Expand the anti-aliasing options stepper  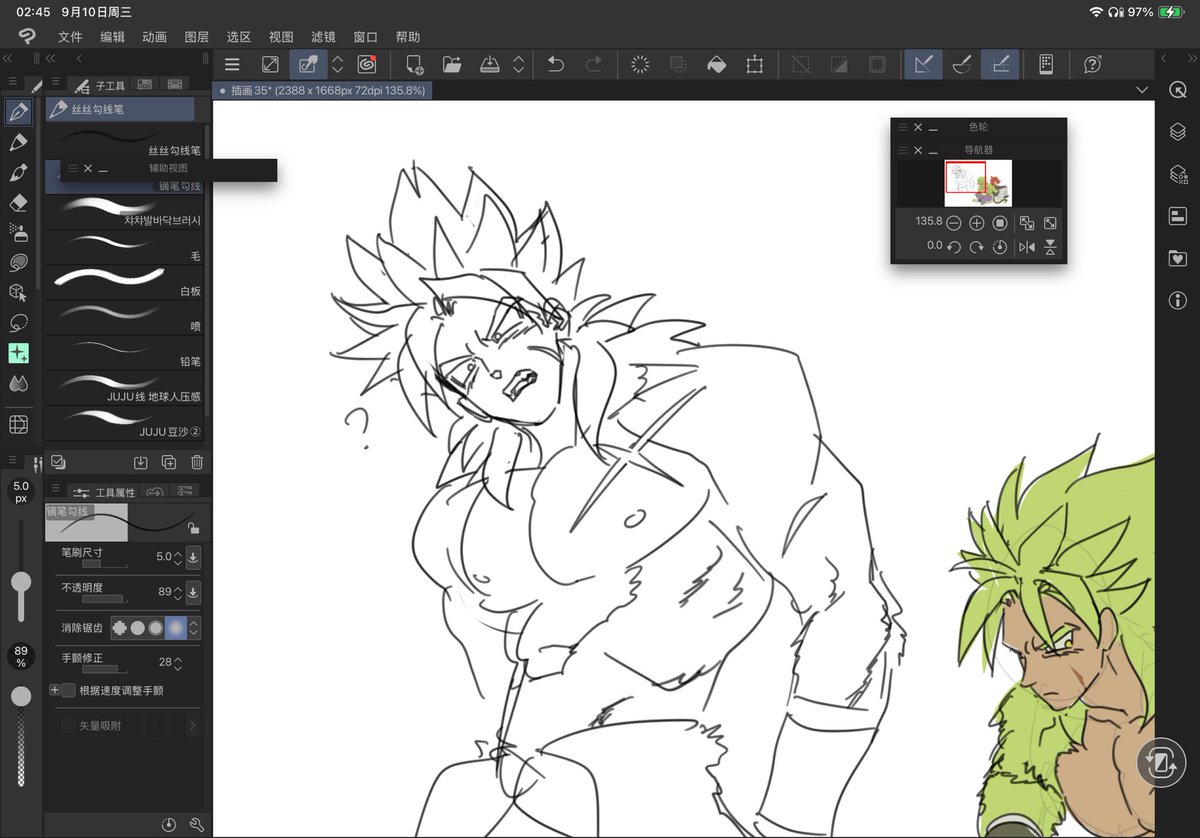[194, 628]
